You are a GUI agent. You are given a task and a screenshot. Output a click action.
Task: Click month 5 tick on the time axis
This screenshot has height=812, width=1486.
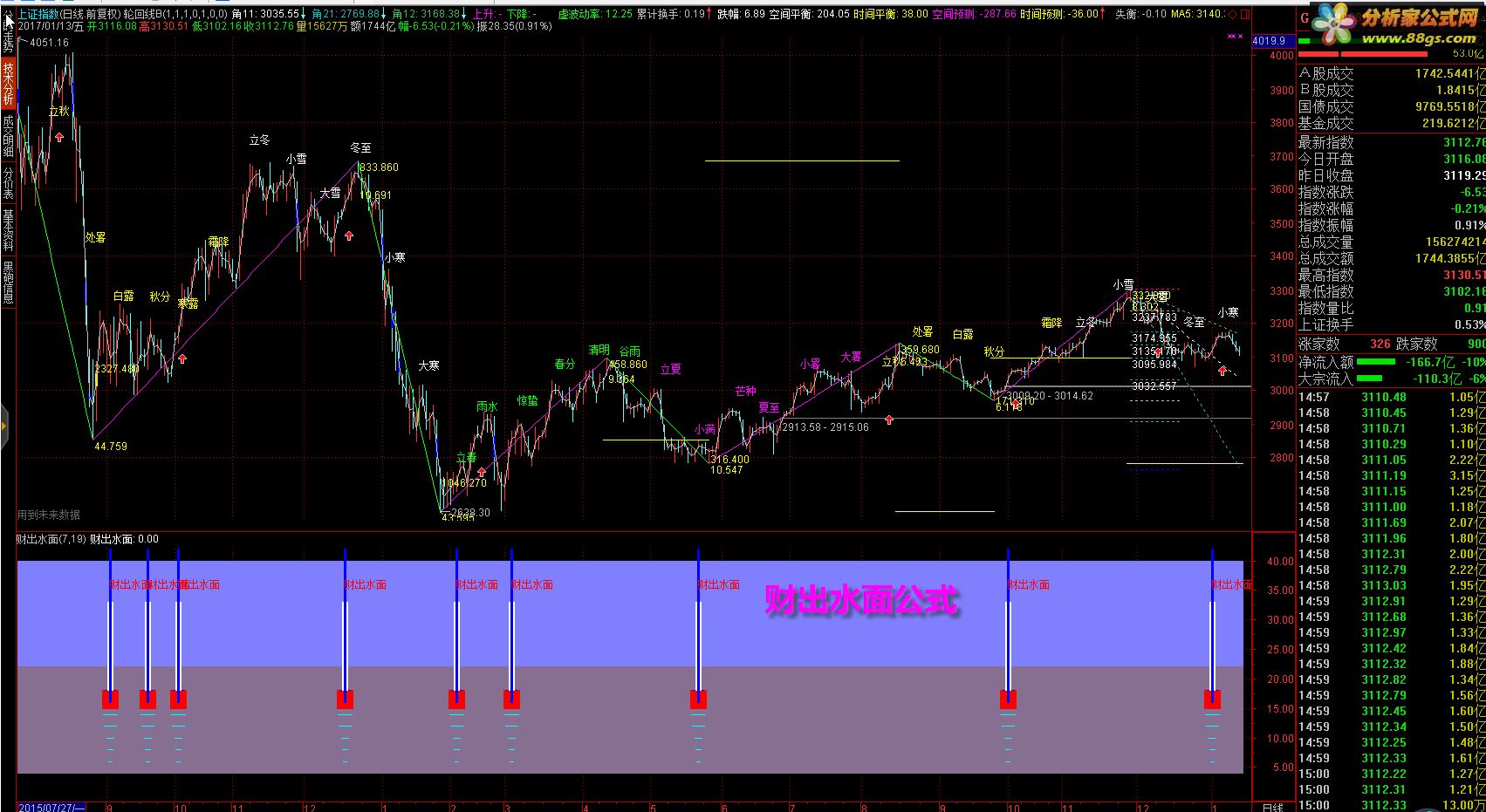[652, 807]
